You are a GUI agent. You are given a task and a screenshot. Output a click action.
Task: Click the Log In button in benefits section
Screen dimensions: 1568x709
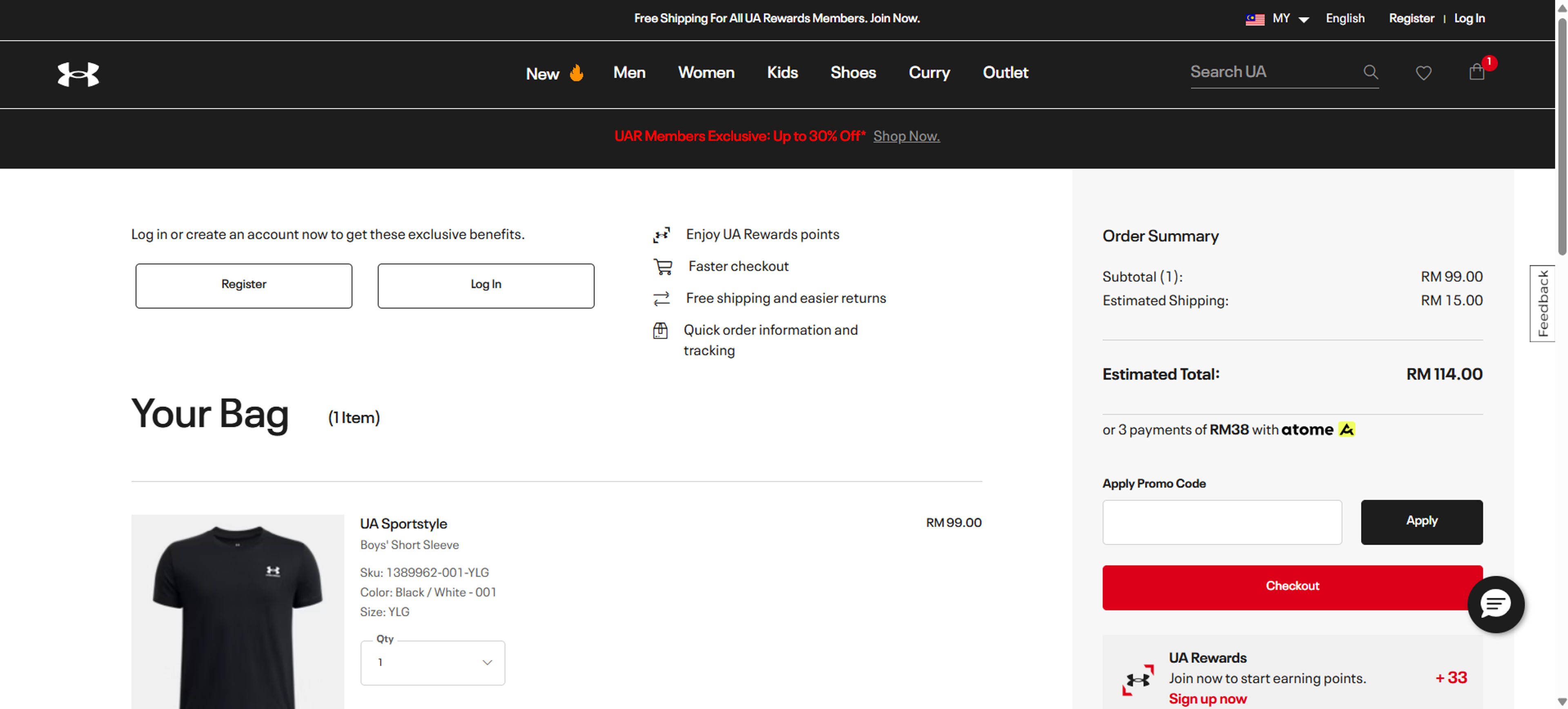click(486, 285)
